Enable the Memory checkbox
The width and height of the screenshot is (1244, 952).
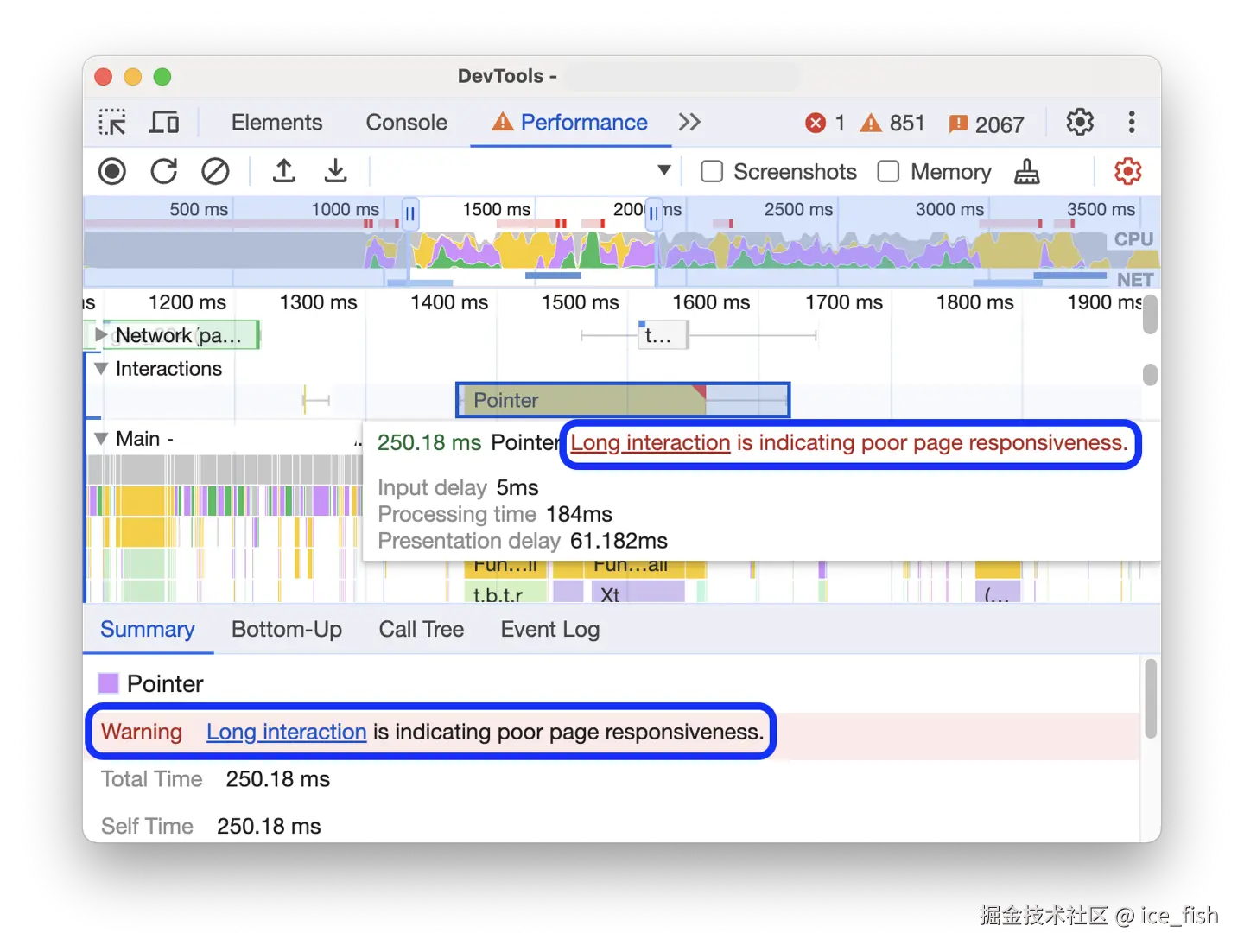pyautogui.click(x=888, y=171)
